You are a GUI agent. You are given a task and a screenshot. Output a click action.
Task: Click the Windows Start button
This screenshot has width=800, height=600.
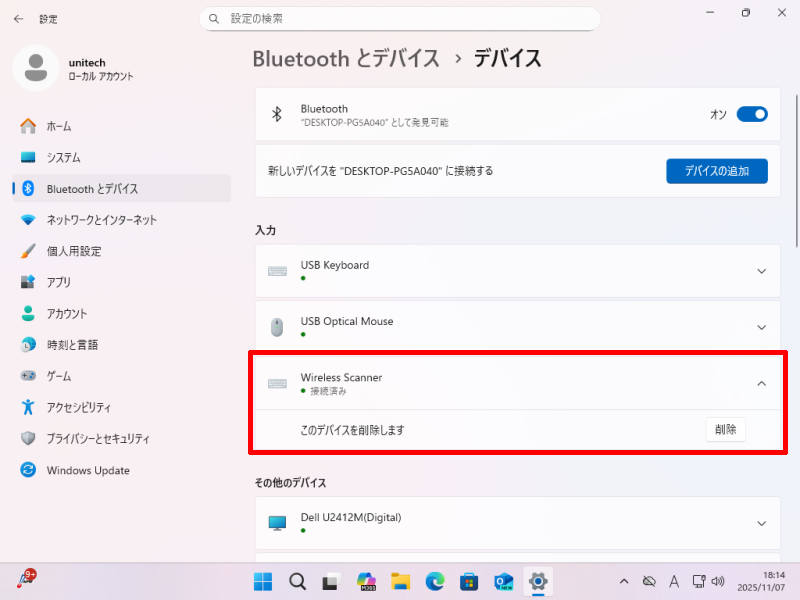coord(263,581)
